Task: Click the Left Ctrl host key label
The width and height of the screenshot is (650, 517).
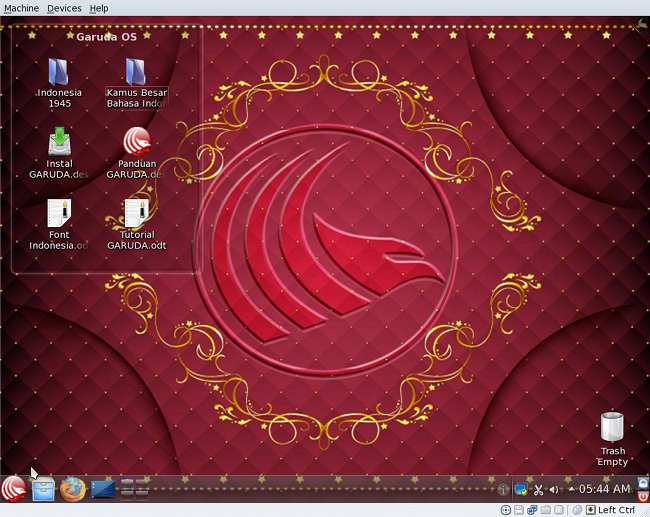Action: pos(616,510)
